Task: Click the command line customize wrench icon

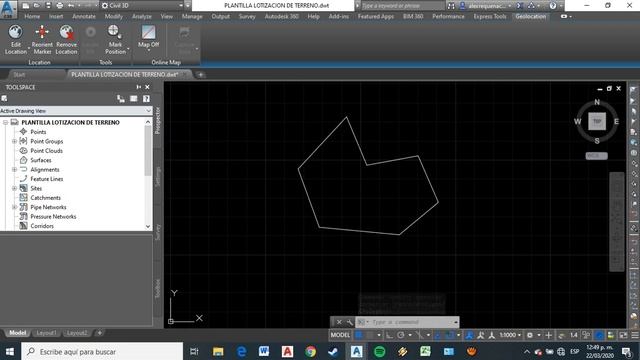Action: click(350, 322)
